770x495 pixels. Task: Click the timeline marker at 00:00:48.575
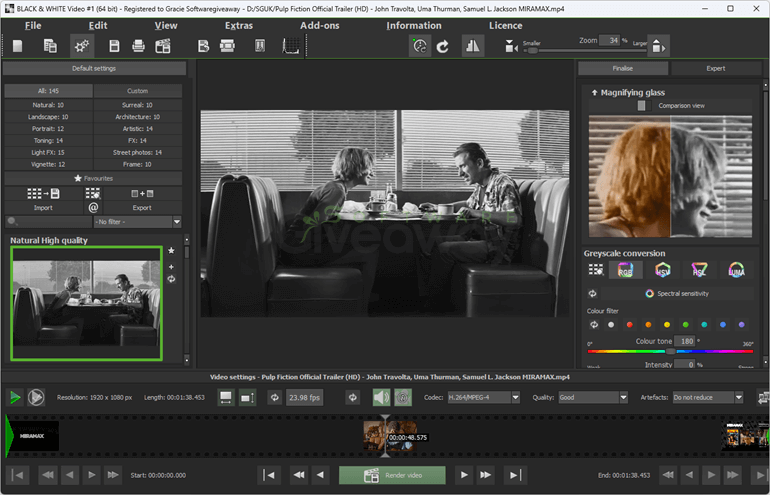386,437
